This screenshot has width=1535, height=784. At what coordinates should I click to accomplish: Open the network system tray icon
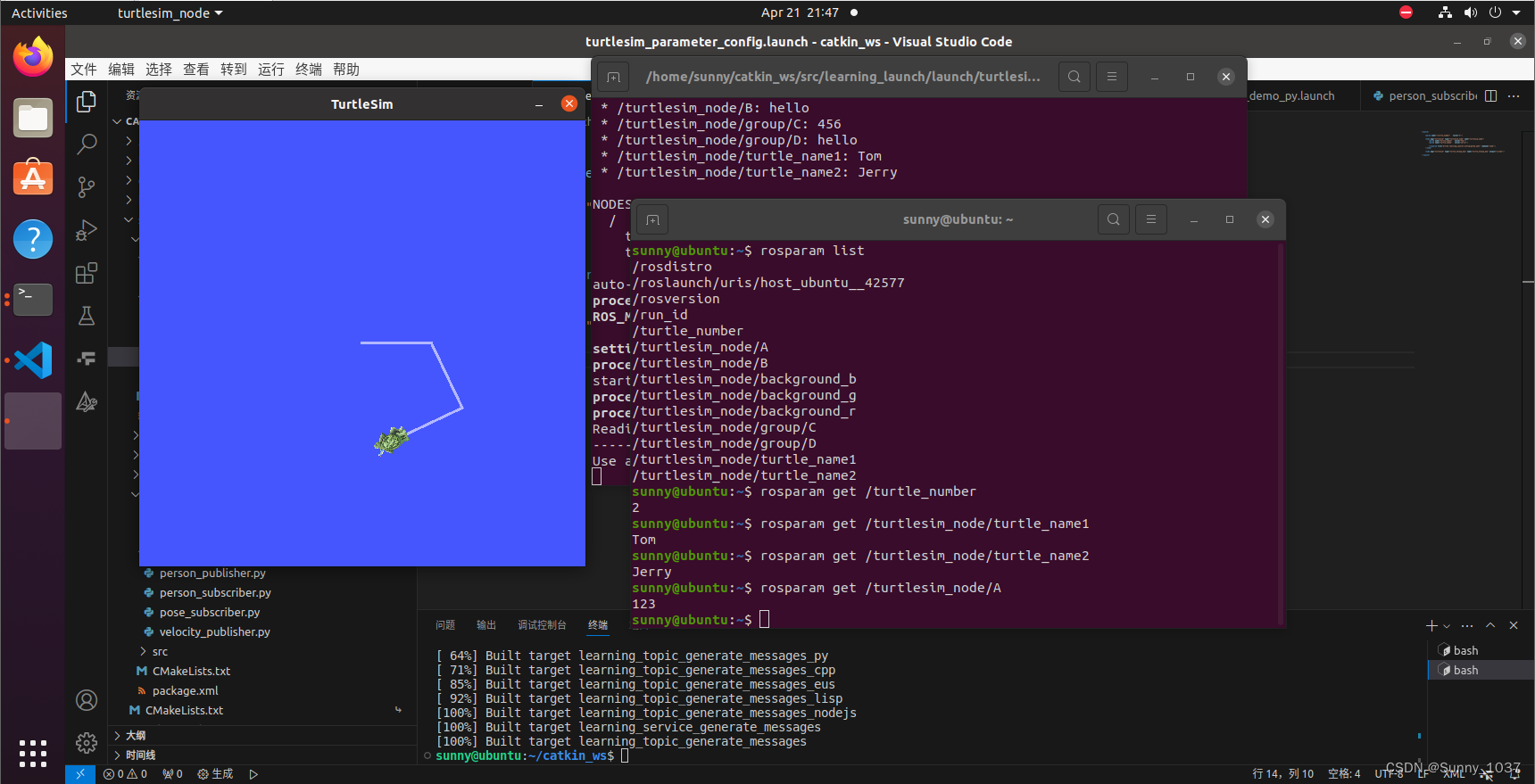(1445, 12)
